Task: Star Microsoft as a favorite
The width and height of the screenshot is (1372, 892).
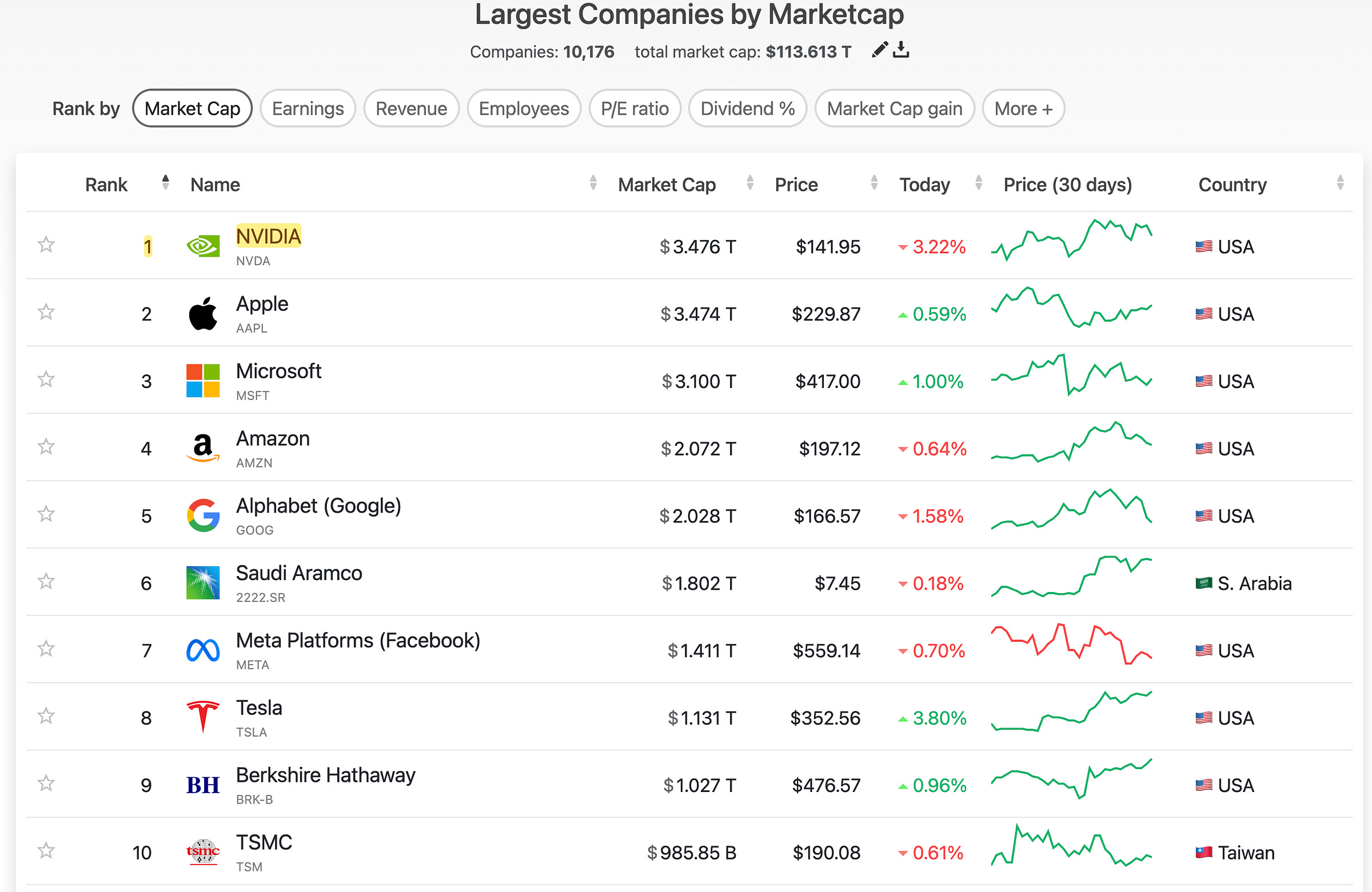Action: point(46,380)
